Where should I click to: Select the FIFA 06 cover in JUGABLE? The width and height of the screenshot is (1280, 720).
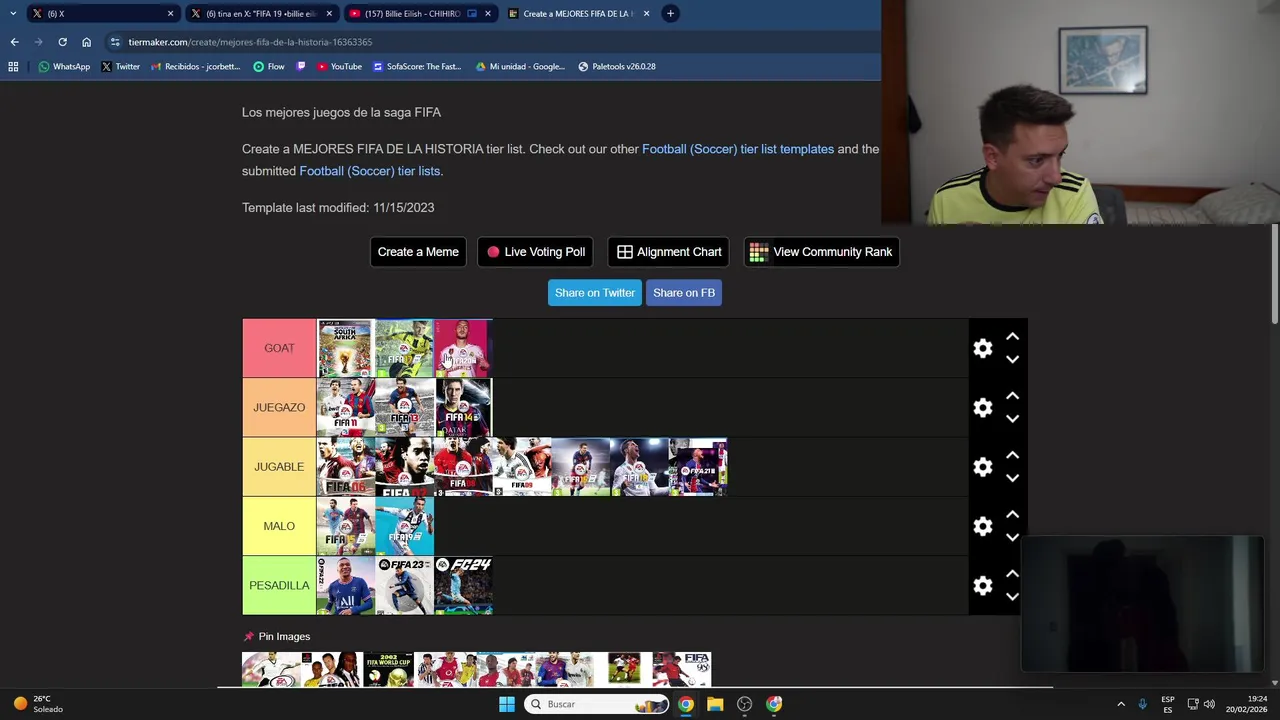[345, 467]
